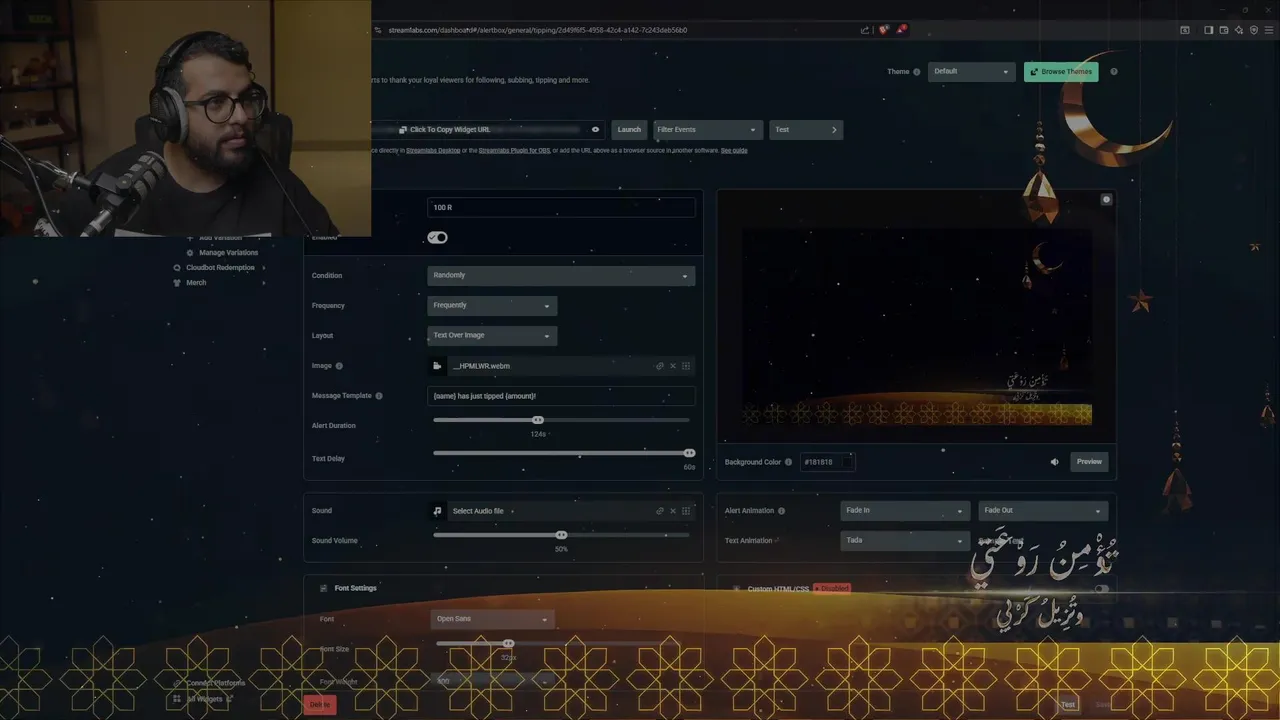Click the link icon in the Image row
Image resolution: width=1280 pixels, height=720 pixels.
[x=660, y=366]
